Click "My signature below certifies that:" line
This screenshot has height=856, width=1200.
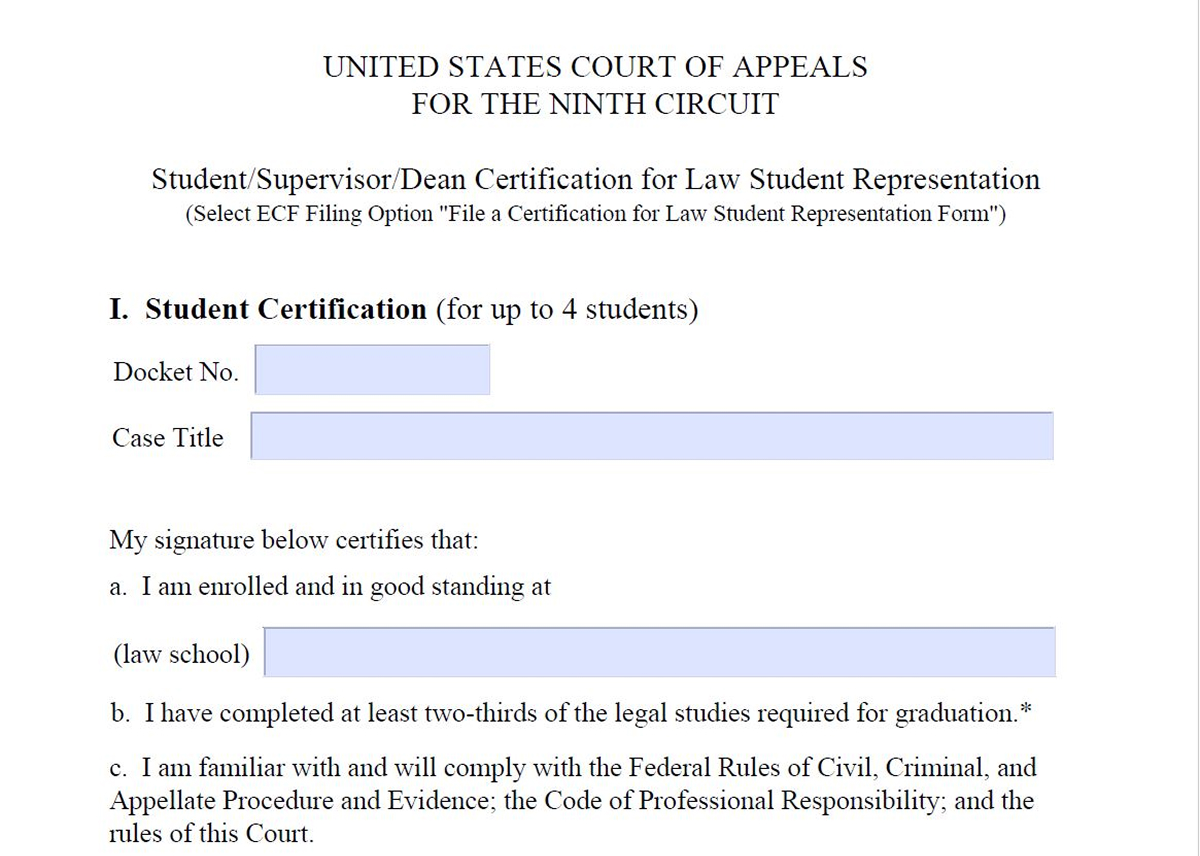click(294, 541)
